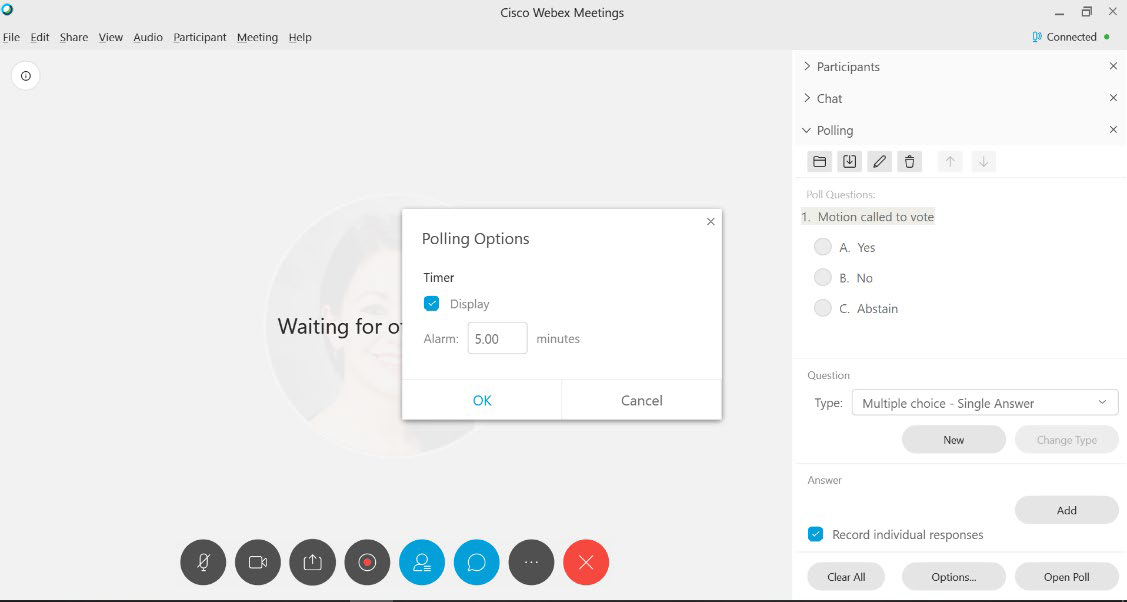Image resolution: width=1127 pixels, height=602 pixels.
Task: Click the Connected status indicator
Action: click(1071, 37)
